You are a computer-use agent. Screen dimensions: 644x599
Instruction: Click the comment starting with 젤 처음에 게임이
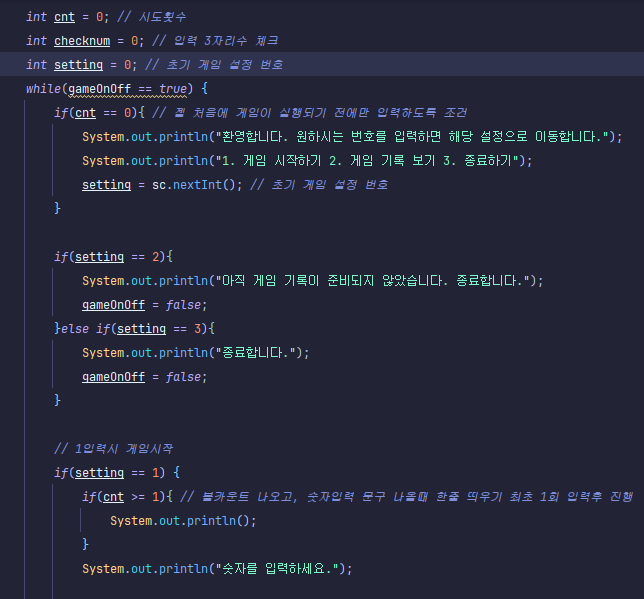click(x=310, y=113)
